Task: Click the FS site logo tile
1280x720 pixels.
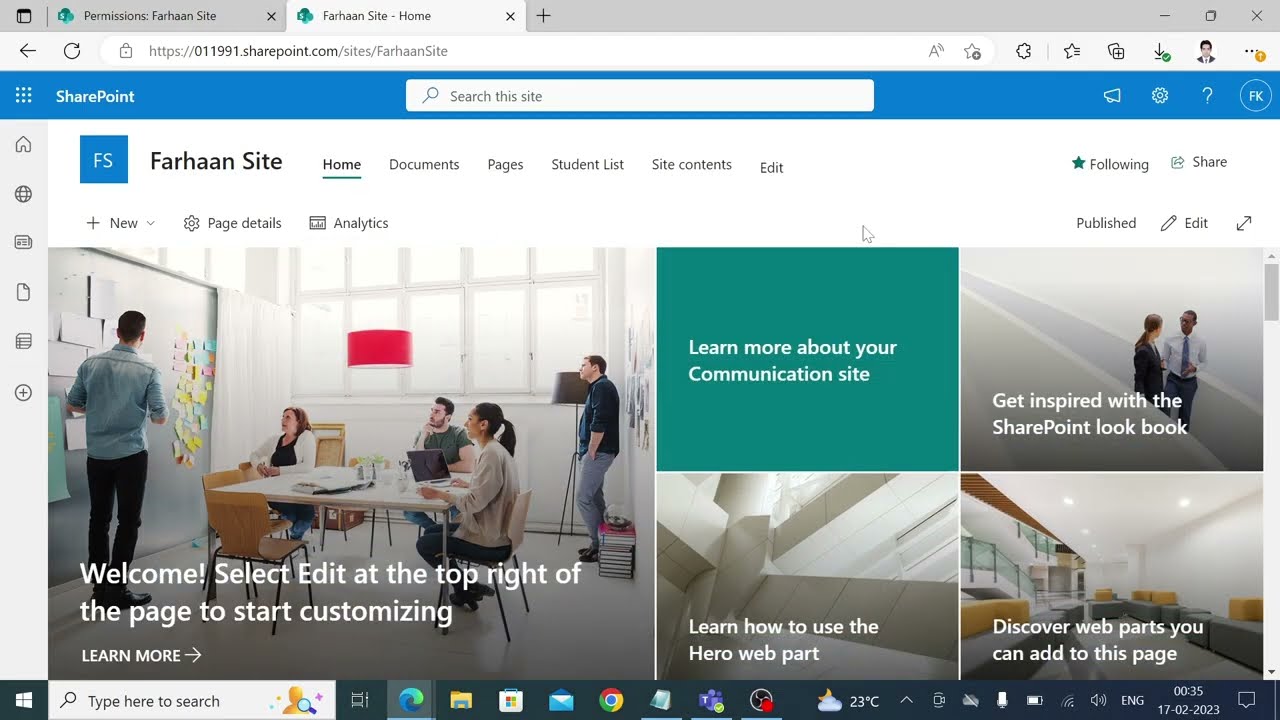Action: coord(104,160)
